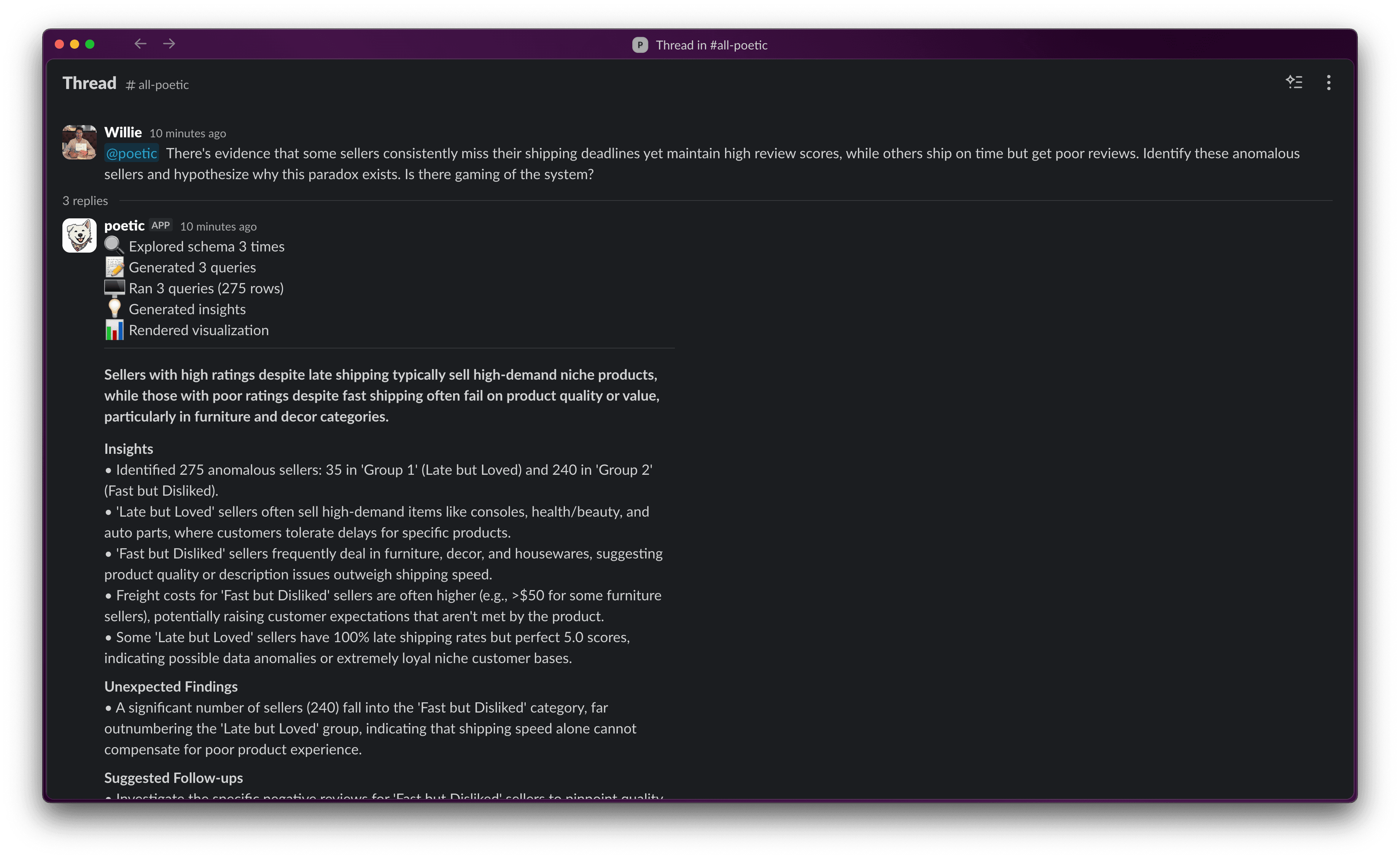Click the computer icon next to Ran 3 queries
This screenshot has width=1400, height=859.
(x=115, y=288)
